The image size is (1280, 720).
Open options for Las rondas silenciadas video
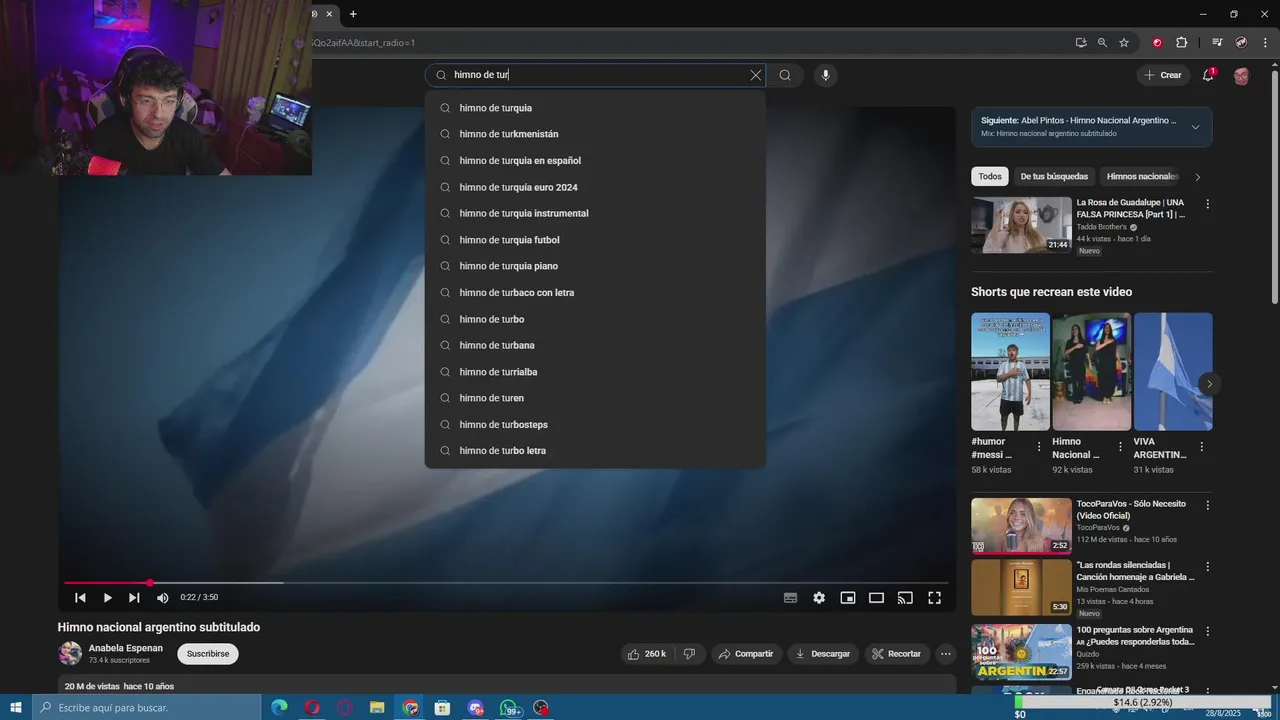[x=1207, y=566]
